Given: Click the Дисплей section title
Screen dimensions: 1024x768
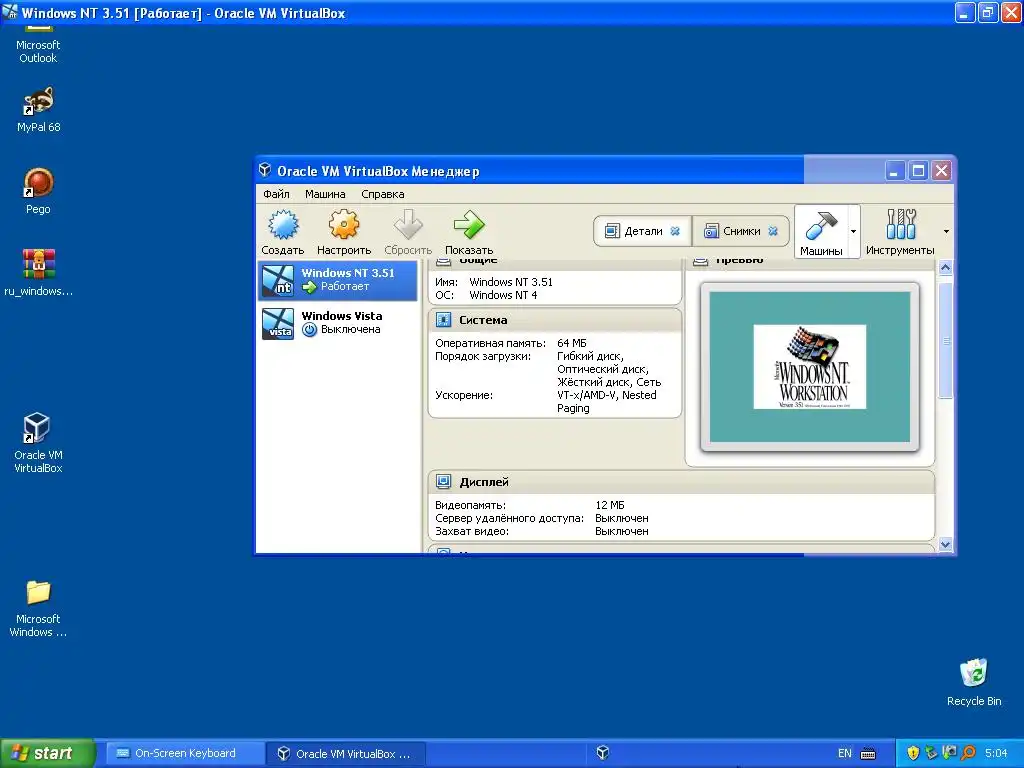Looking at the screenshot, I should pos(484,482).
